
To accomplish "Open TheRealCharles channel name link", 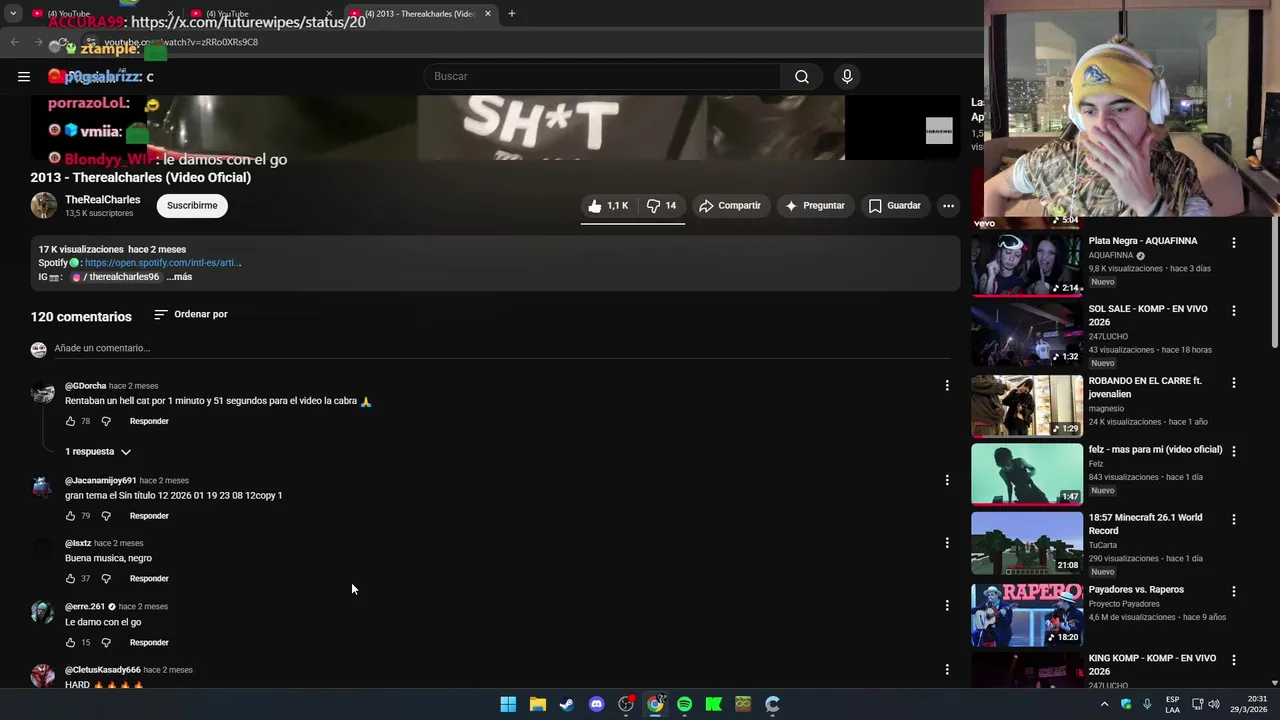I will click(x=102, y=200).
